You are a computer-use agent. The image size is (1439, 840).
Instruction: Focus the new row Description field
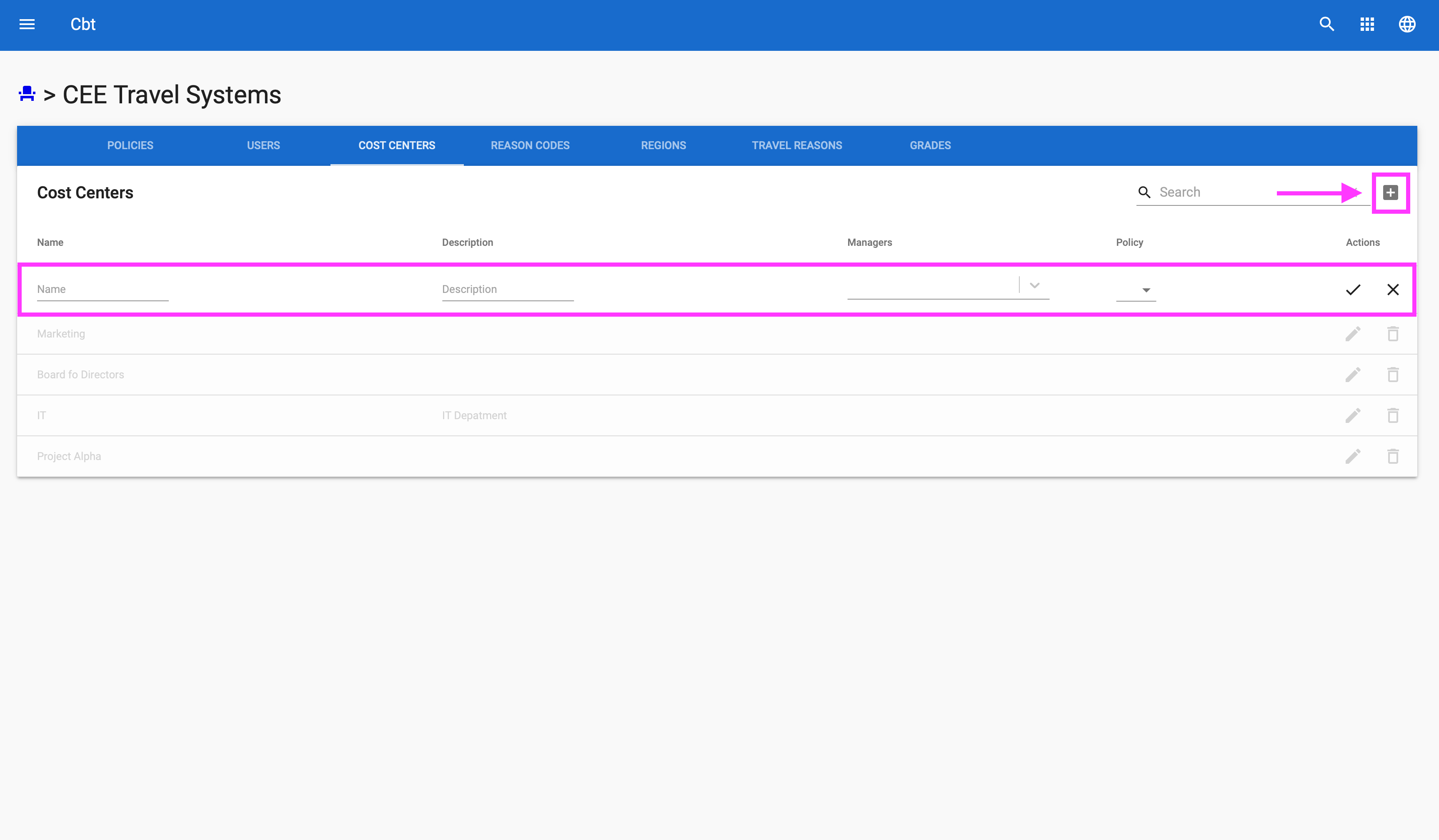pos(508,290)
